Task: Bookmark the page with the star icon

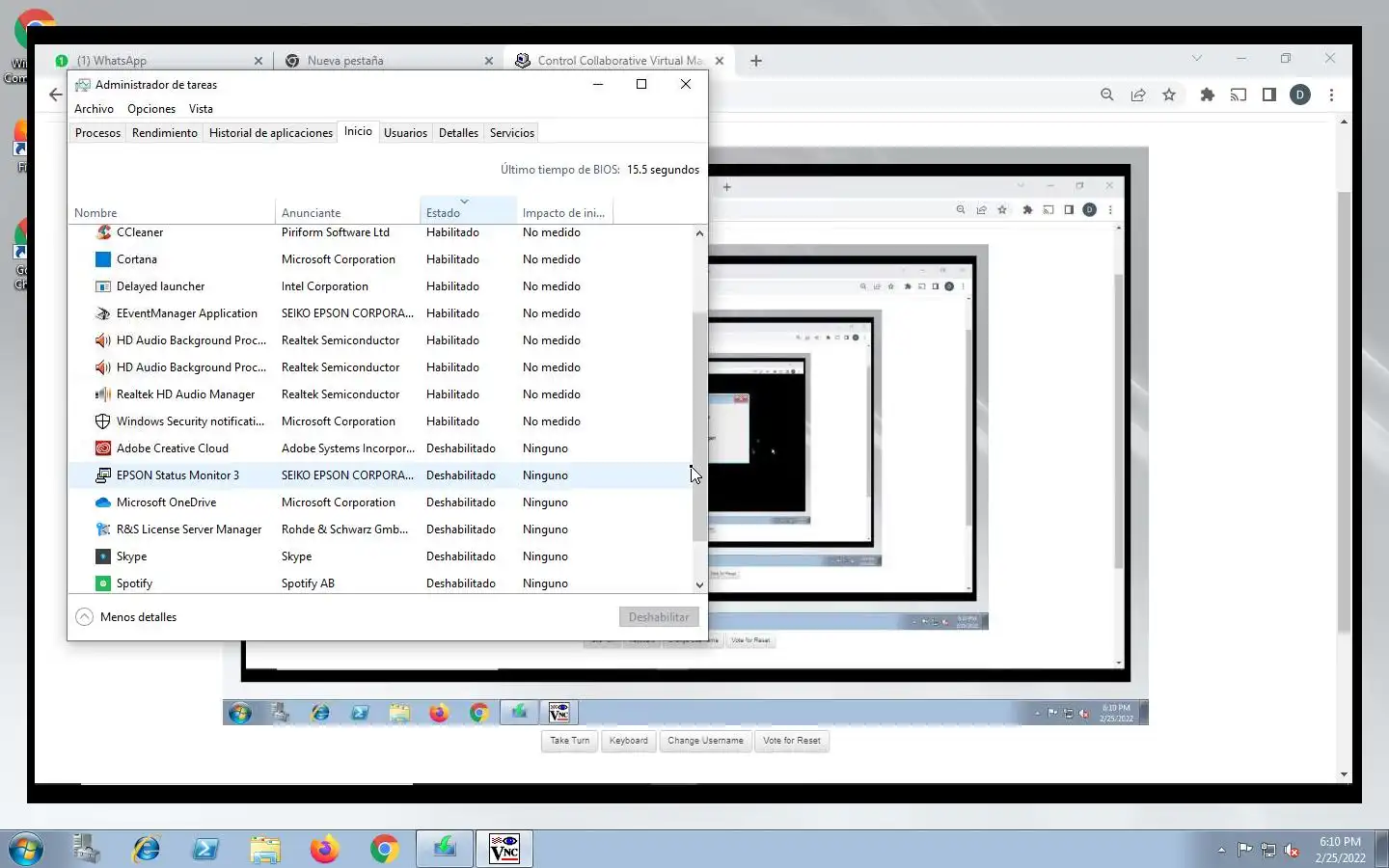Action: [x=1169, y=95]
